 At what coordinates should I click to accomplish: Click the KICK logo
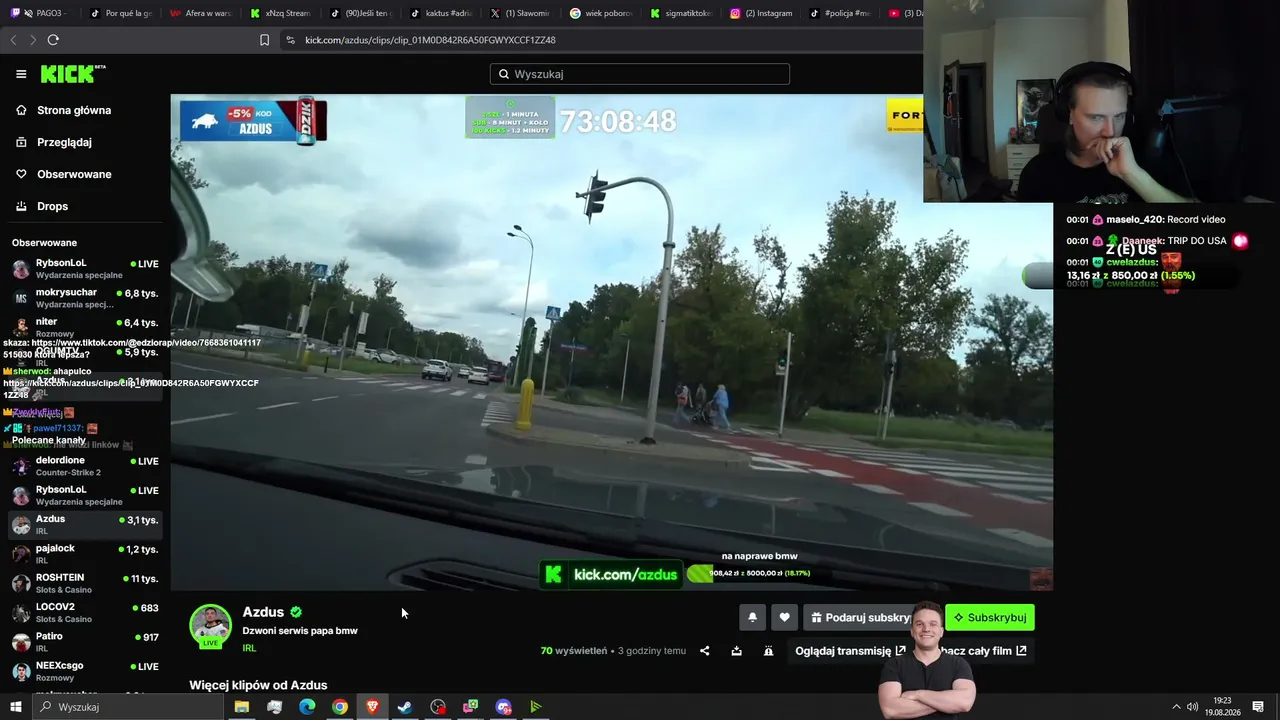point(73,74)
